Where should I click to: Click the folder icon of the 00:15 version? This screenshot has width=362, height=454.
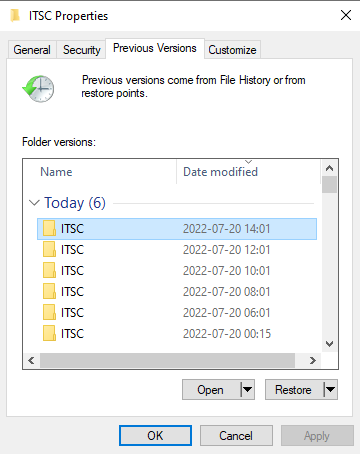pos(49,334)
